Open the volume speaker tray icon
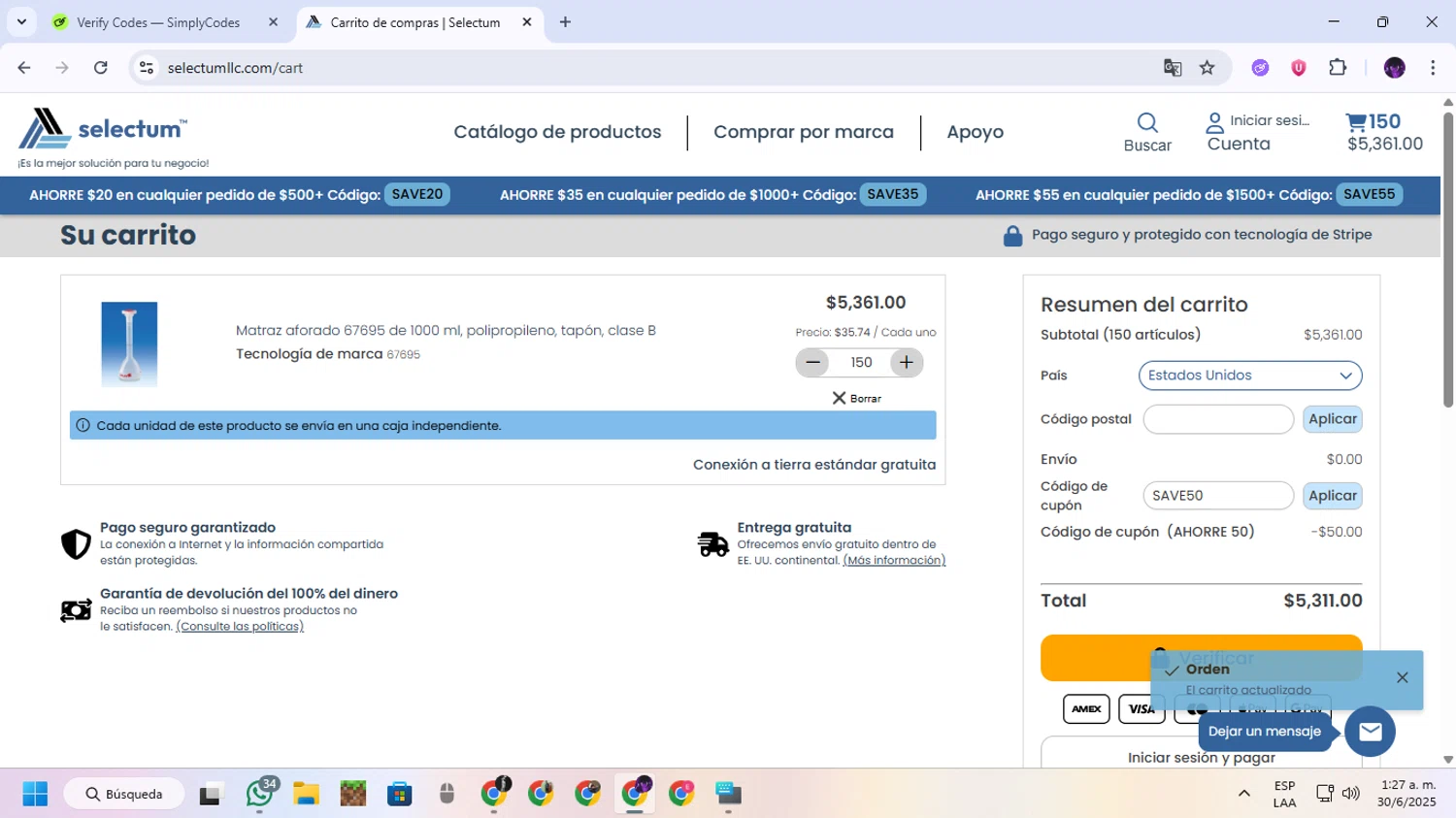1456x818 pixels. 1350,794
